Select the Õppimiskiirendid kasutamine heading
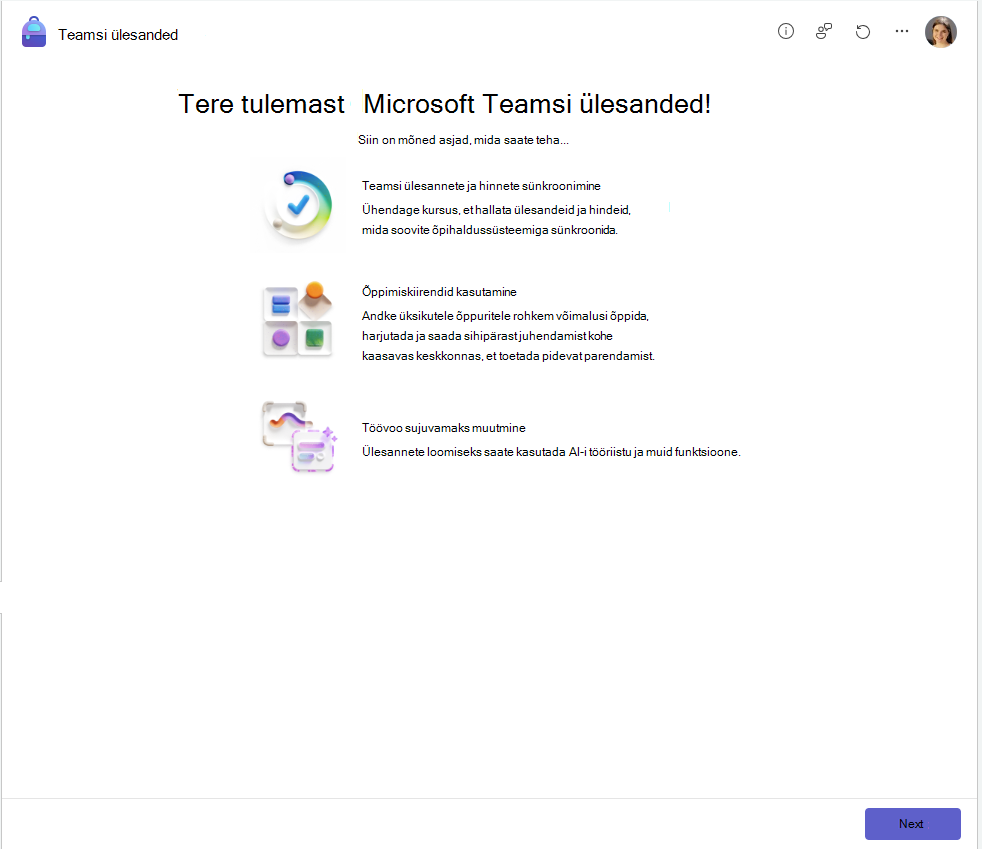 click(x=439, y=292)
